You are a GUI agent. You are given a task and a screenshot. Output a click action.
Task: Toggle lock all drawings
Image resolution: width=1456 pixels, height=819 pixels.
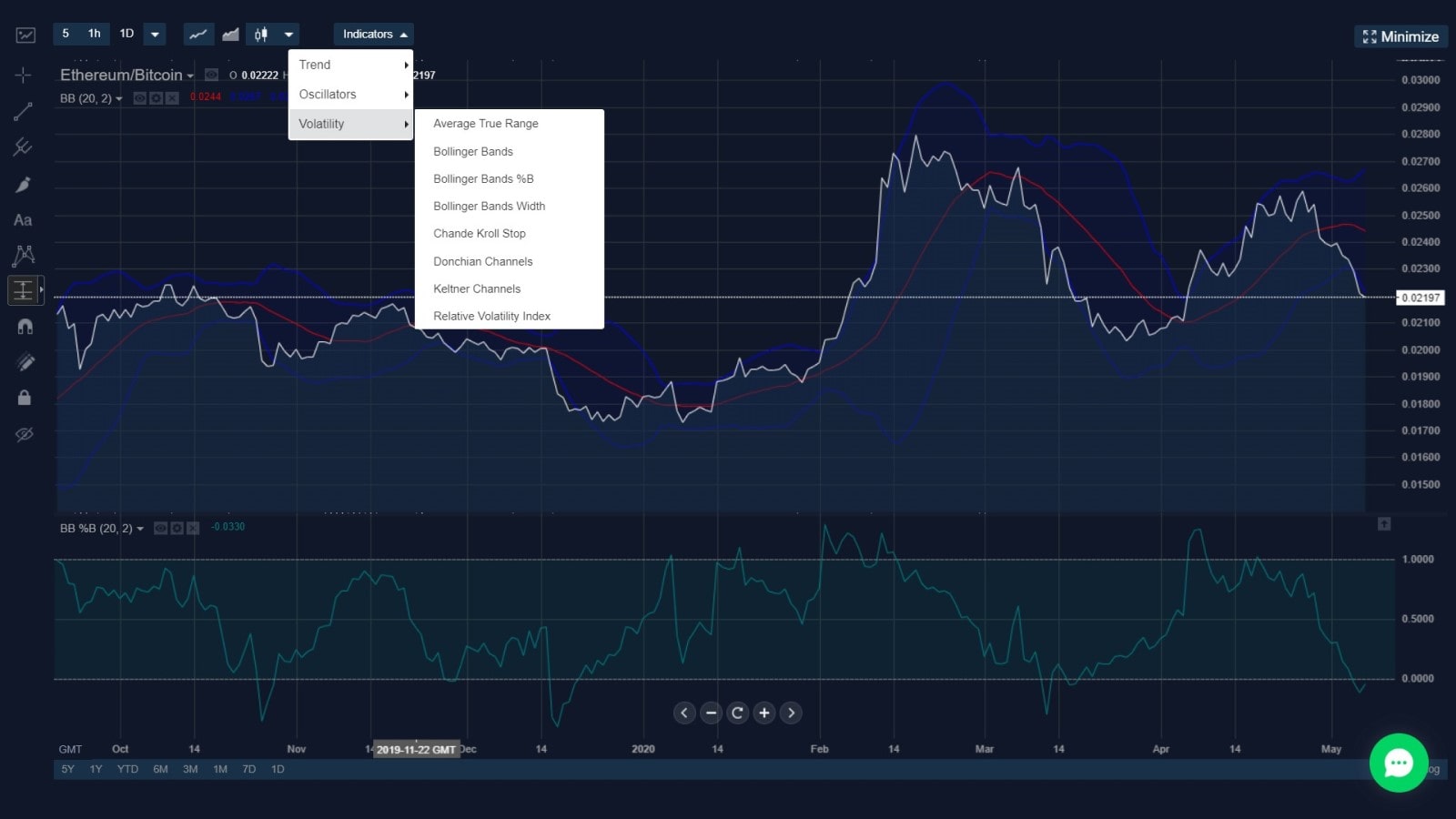click(x=25, y=398)
